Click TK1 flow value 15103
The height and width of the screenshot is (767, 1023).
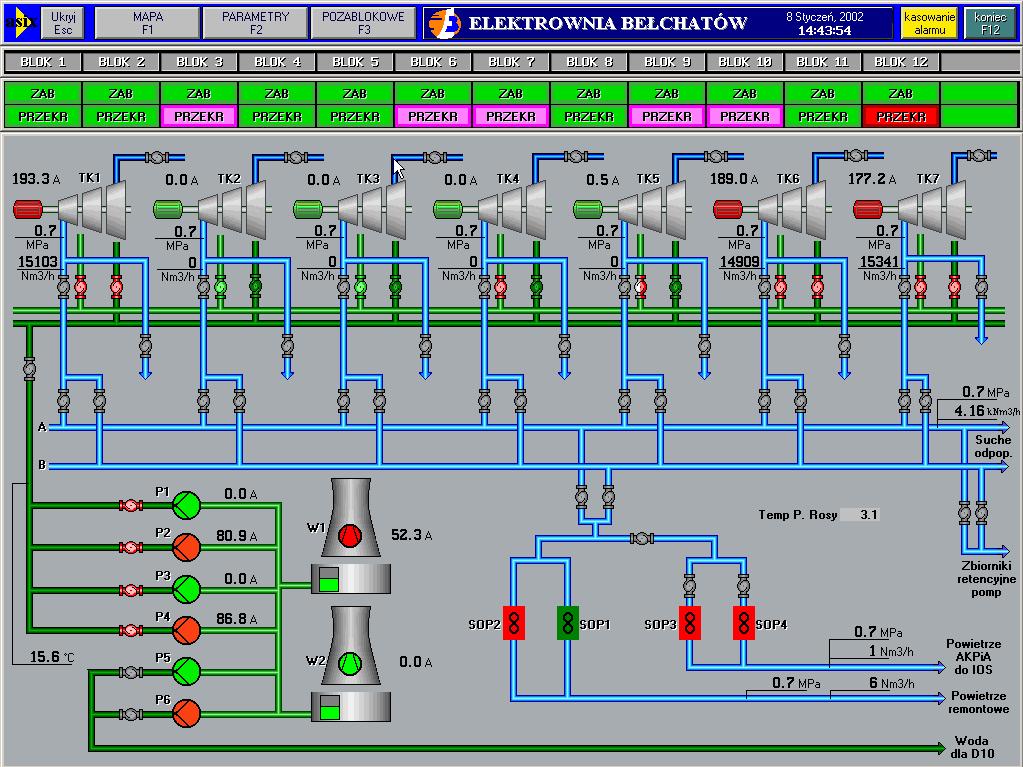click(x=38, y=262)
